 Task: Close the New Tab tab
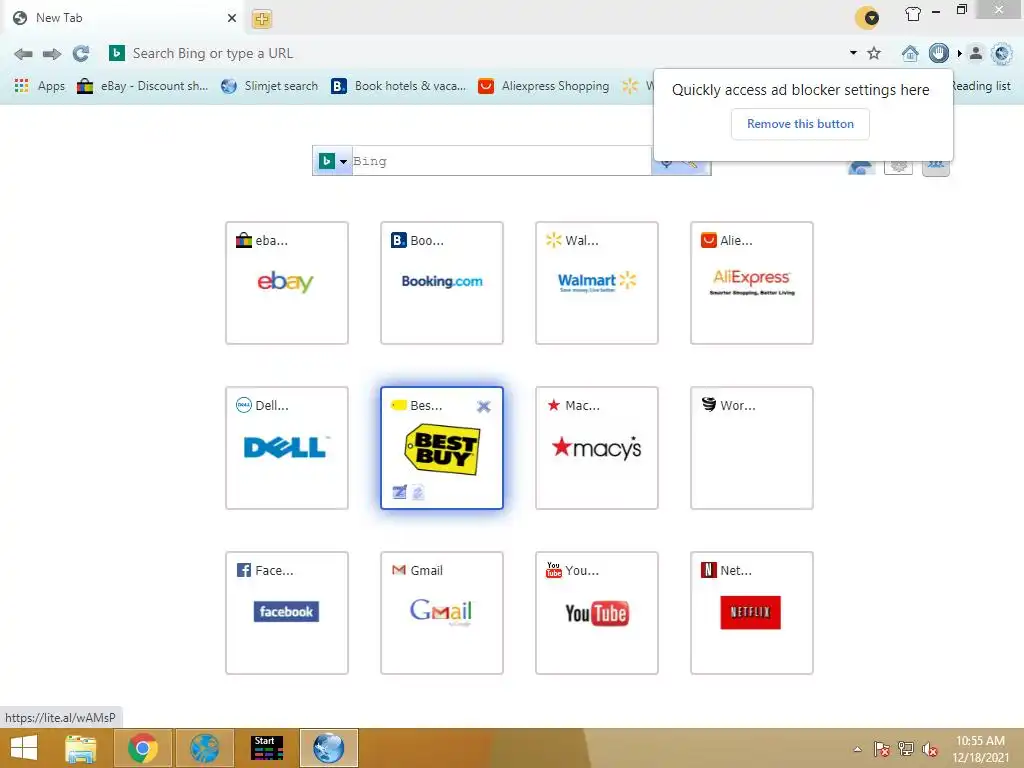tap(232, 18)
